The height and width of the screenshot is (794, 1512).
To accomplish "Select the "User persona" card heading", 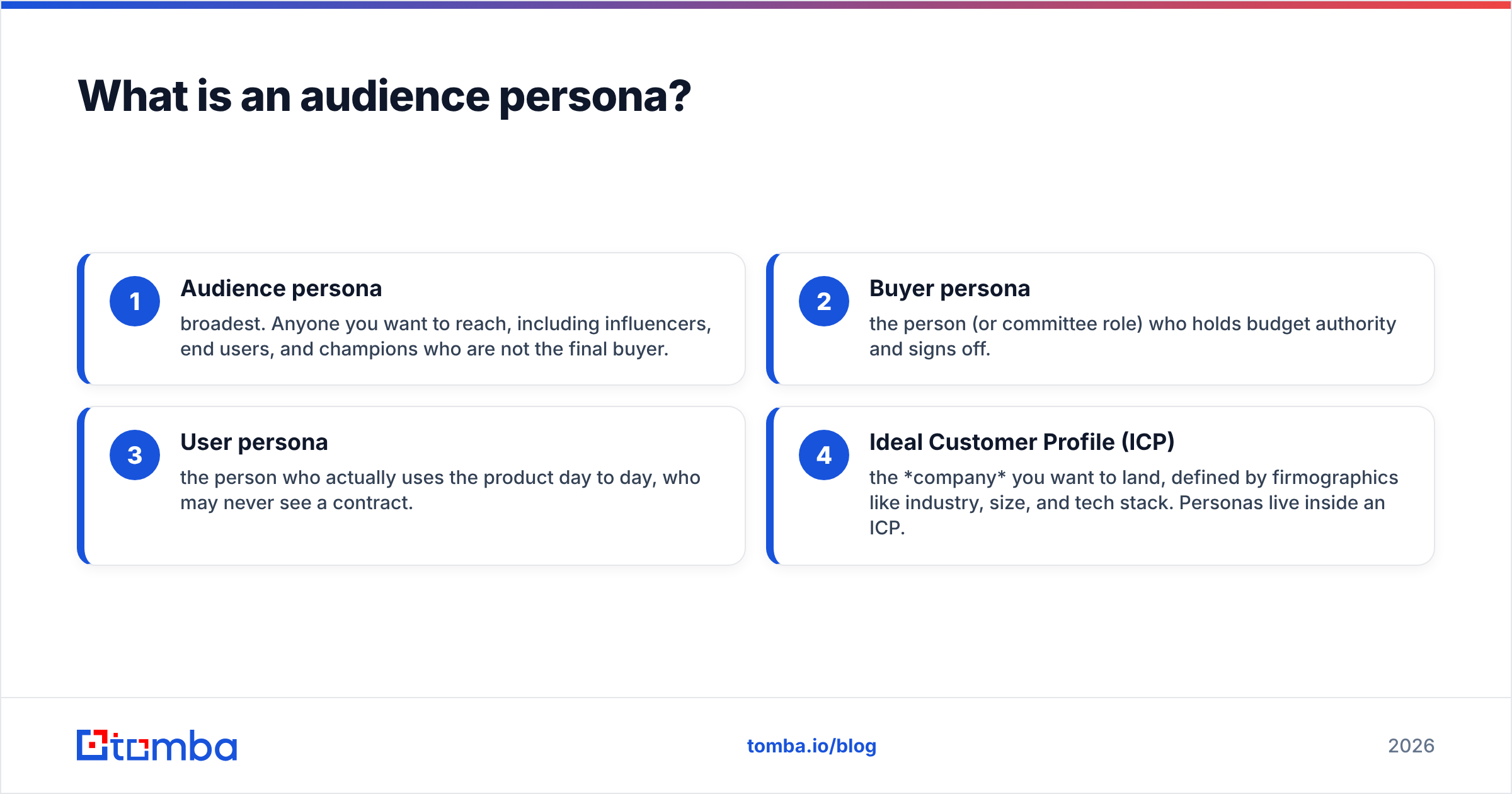I will 254,442.
